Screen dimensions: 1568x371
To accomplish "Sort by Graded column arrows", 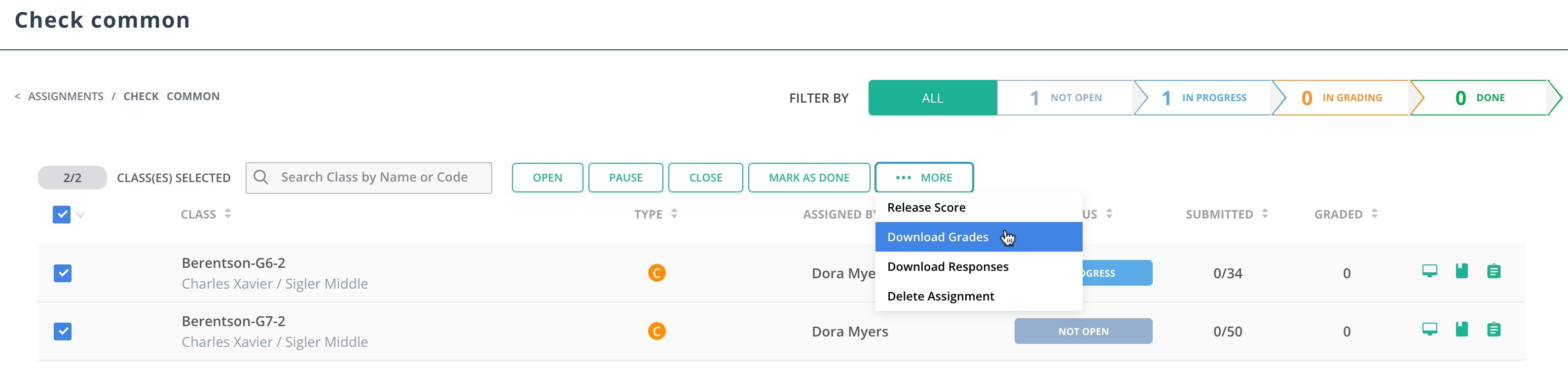I will [1375, 214].
